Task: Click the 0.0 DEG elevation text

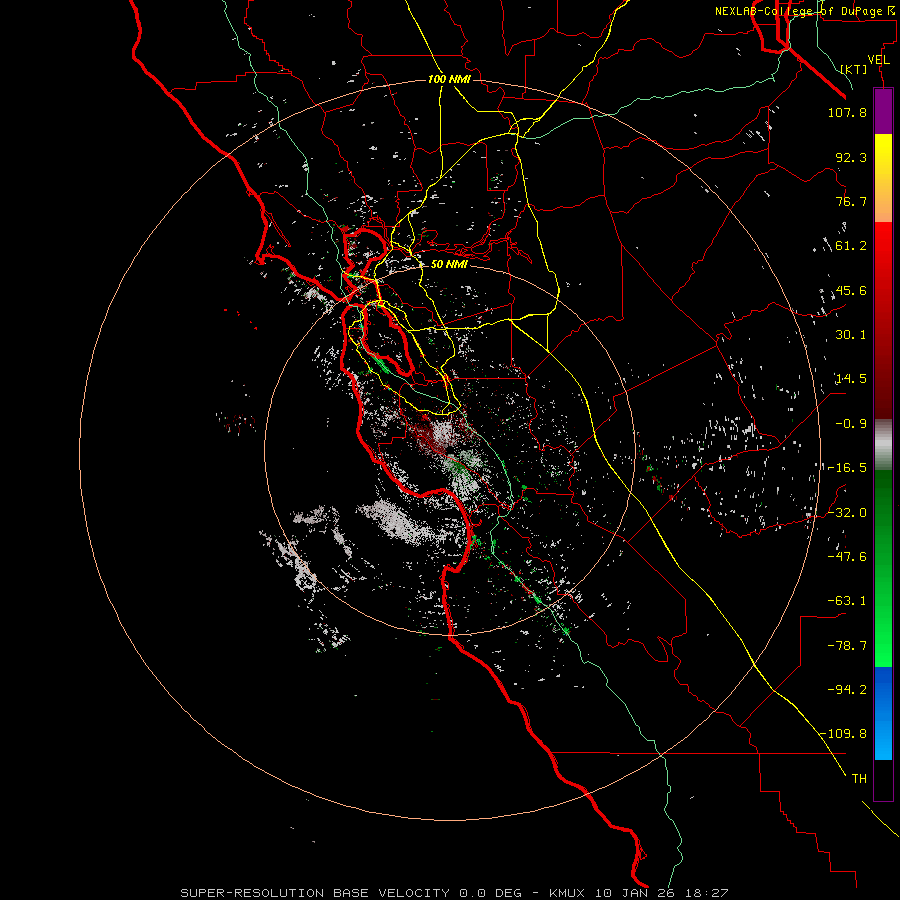Action: point(490,893)
